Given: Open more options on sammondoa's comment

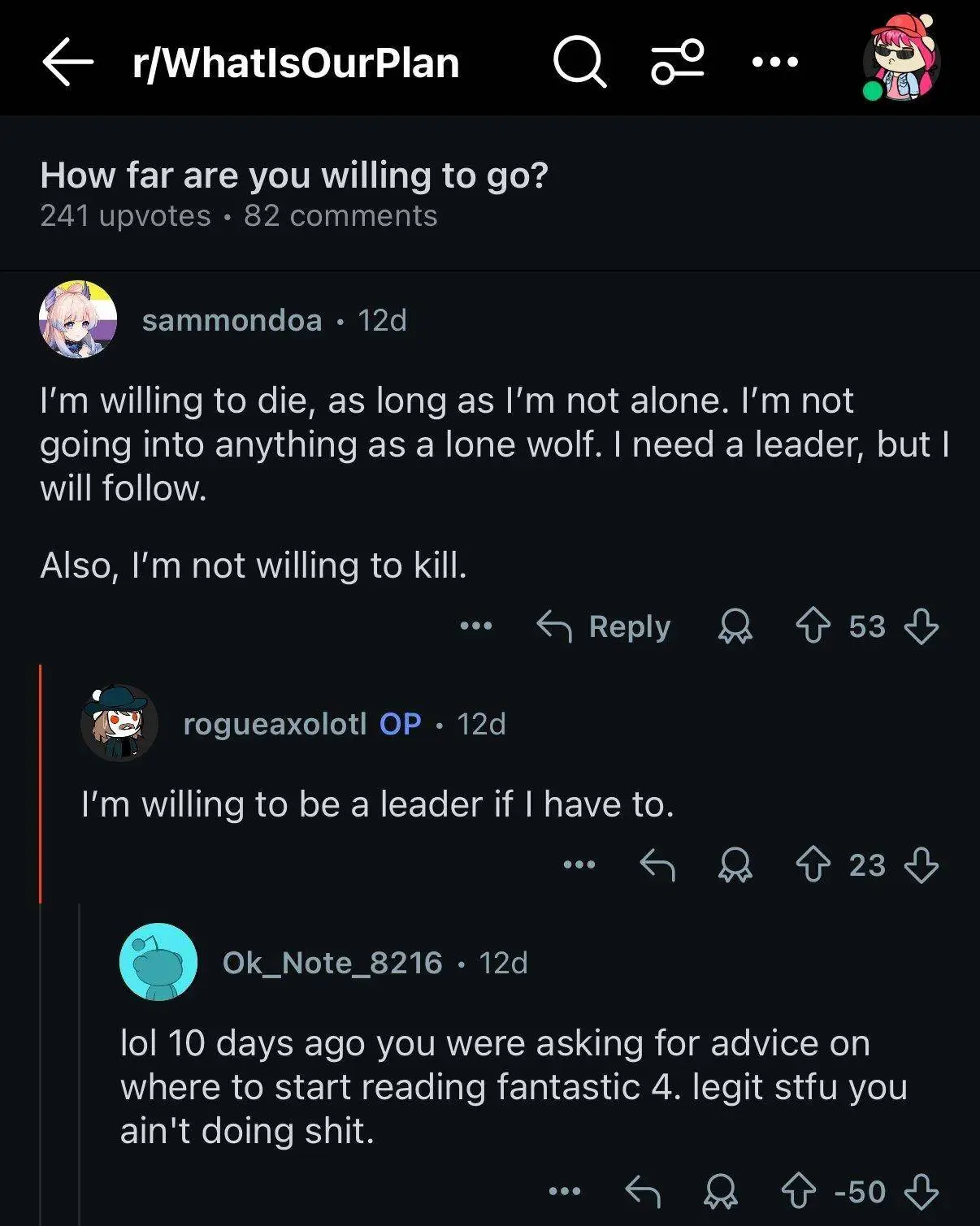Looking at the screenshot, I should (x=476, y=626).
